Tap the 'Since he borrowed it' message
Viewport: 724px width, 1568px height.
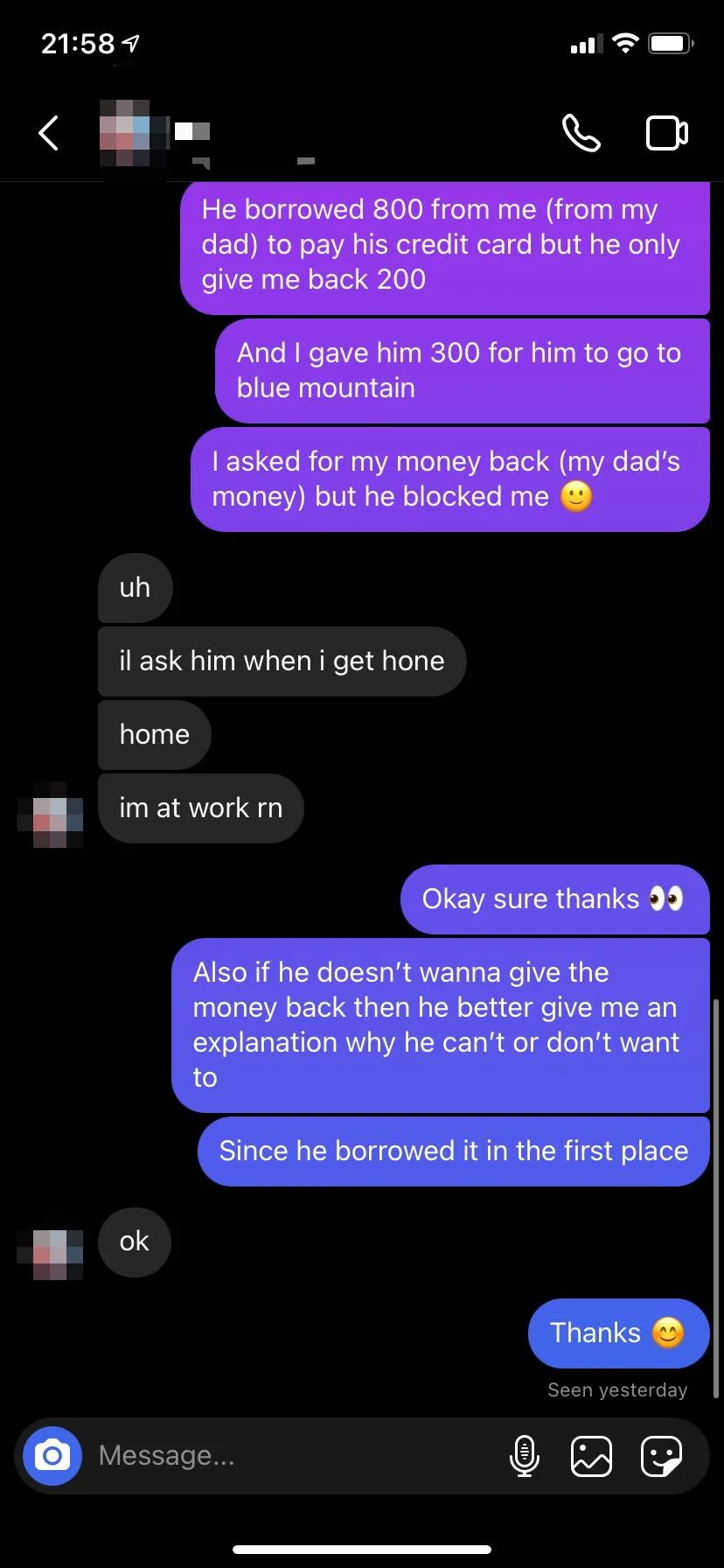453,1151
